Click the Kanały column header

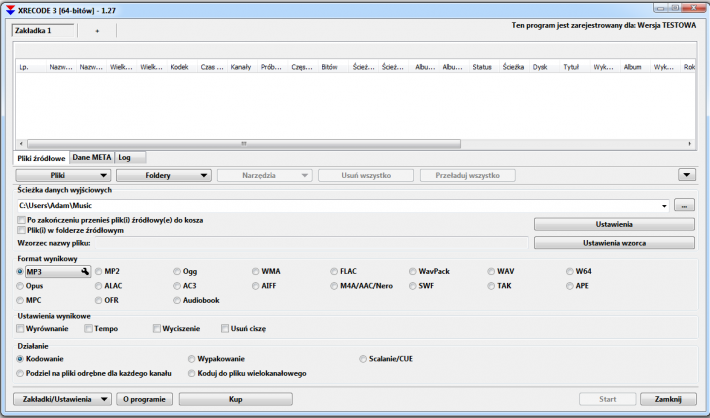pyautogui.click(x=242, y=67)
